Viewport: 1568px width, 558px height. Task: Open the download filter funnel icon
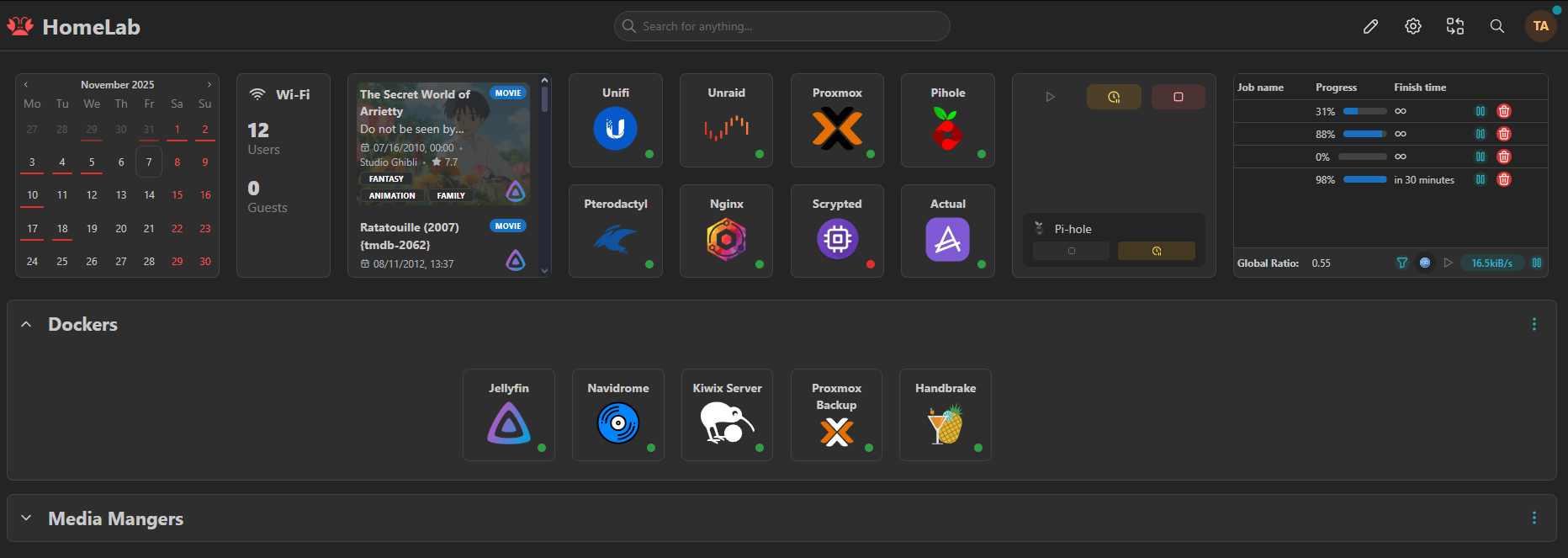coord(1402,263)
